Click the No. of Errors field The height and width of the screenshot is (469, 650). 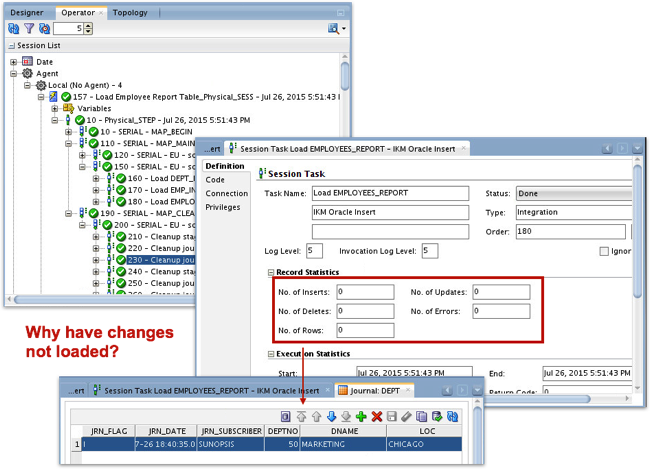click(x=501, y=311)
